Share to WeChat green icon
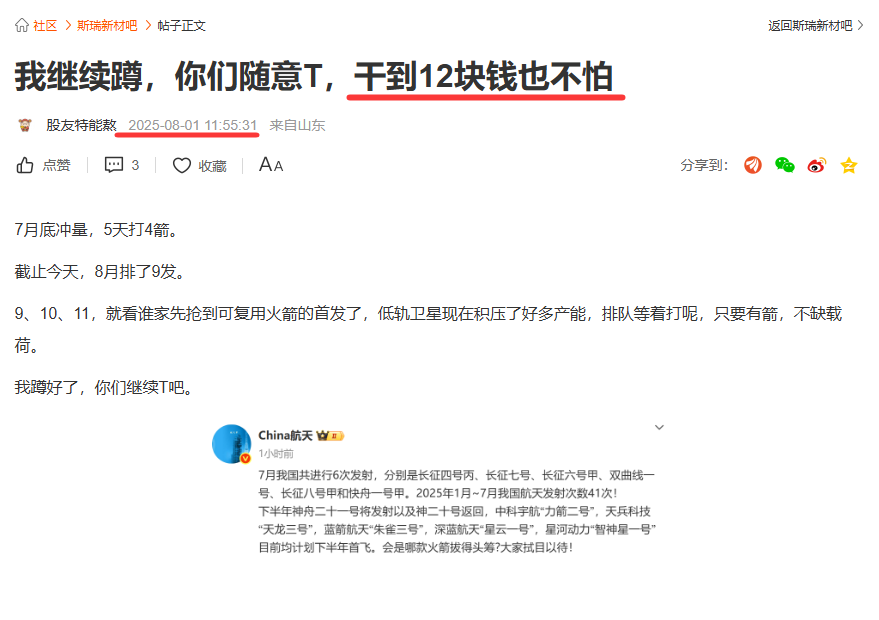 coord(784,165)
